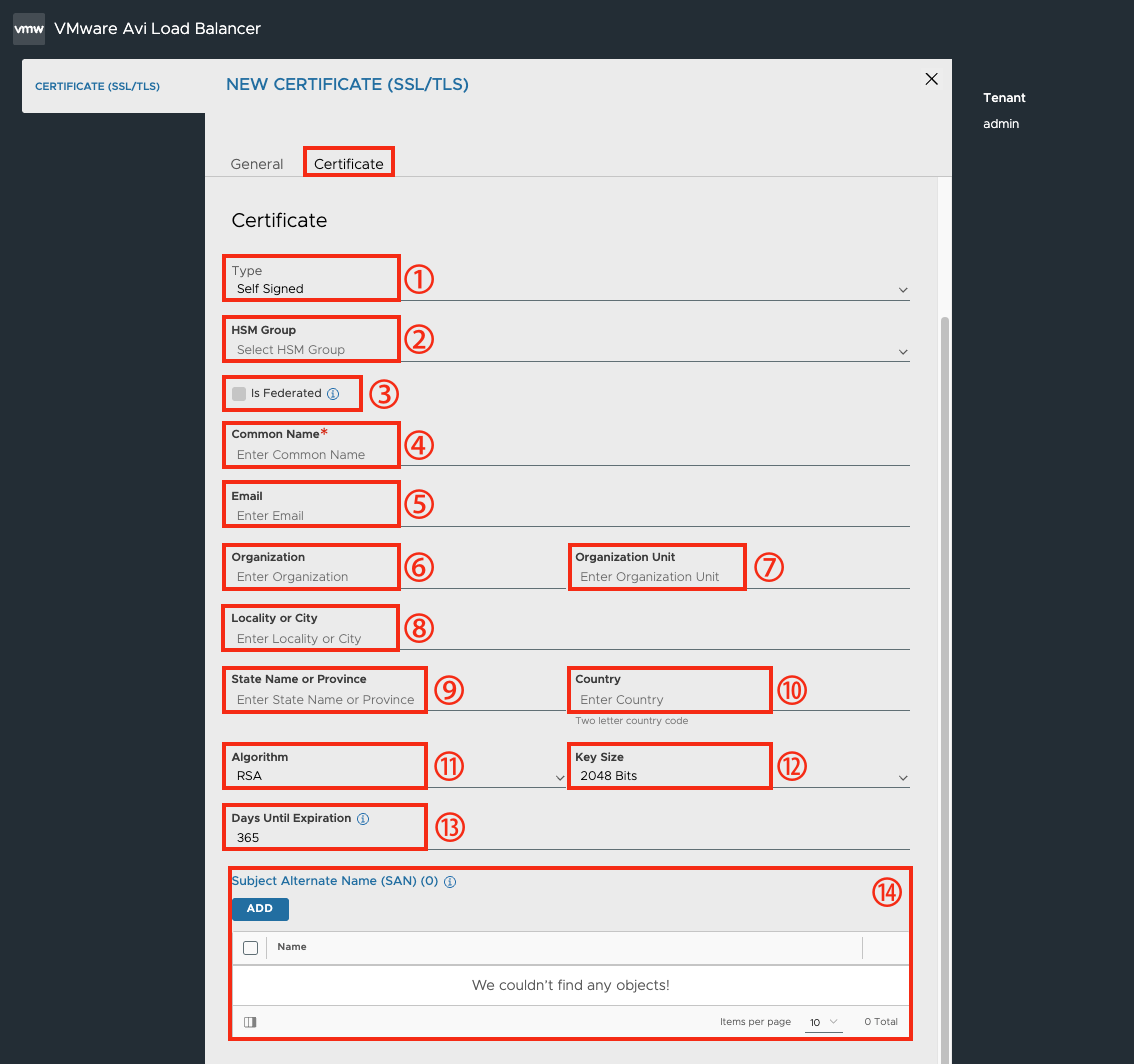Viewport: 1134px width, 1064px height.
Task: Click the 'Two letter country code' hint
Action: pos(631,721)
